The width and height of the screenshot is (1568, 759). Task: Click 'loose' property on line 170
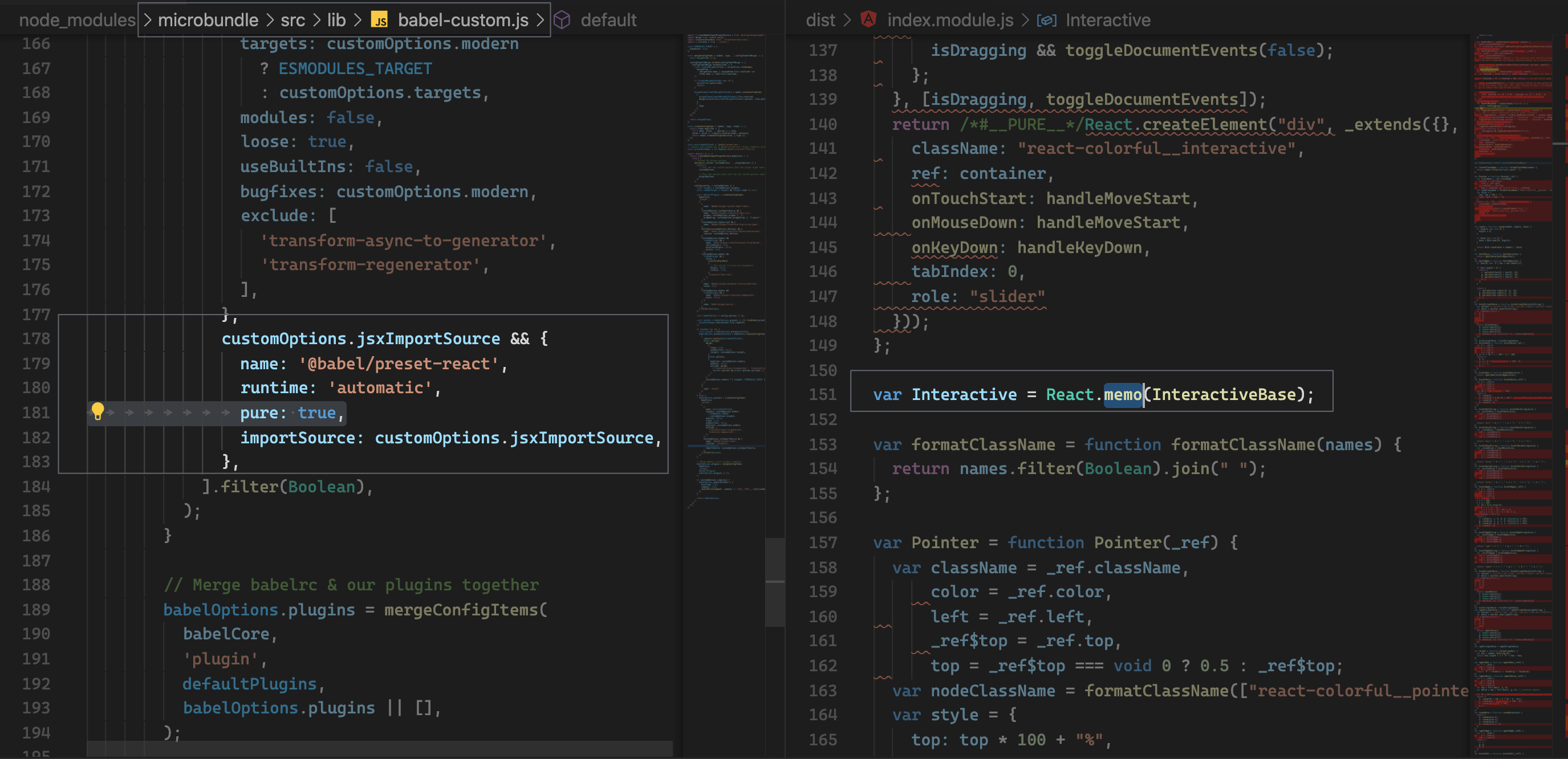(x=263, y=141)
